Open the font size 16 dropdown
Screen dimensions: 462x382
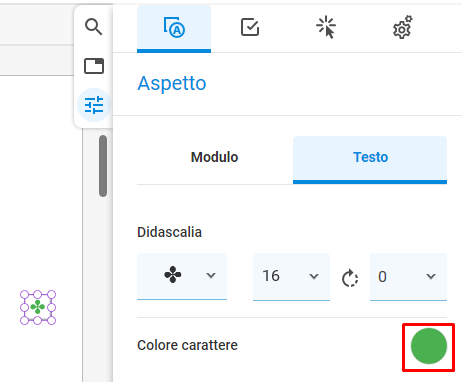[291, 276]
